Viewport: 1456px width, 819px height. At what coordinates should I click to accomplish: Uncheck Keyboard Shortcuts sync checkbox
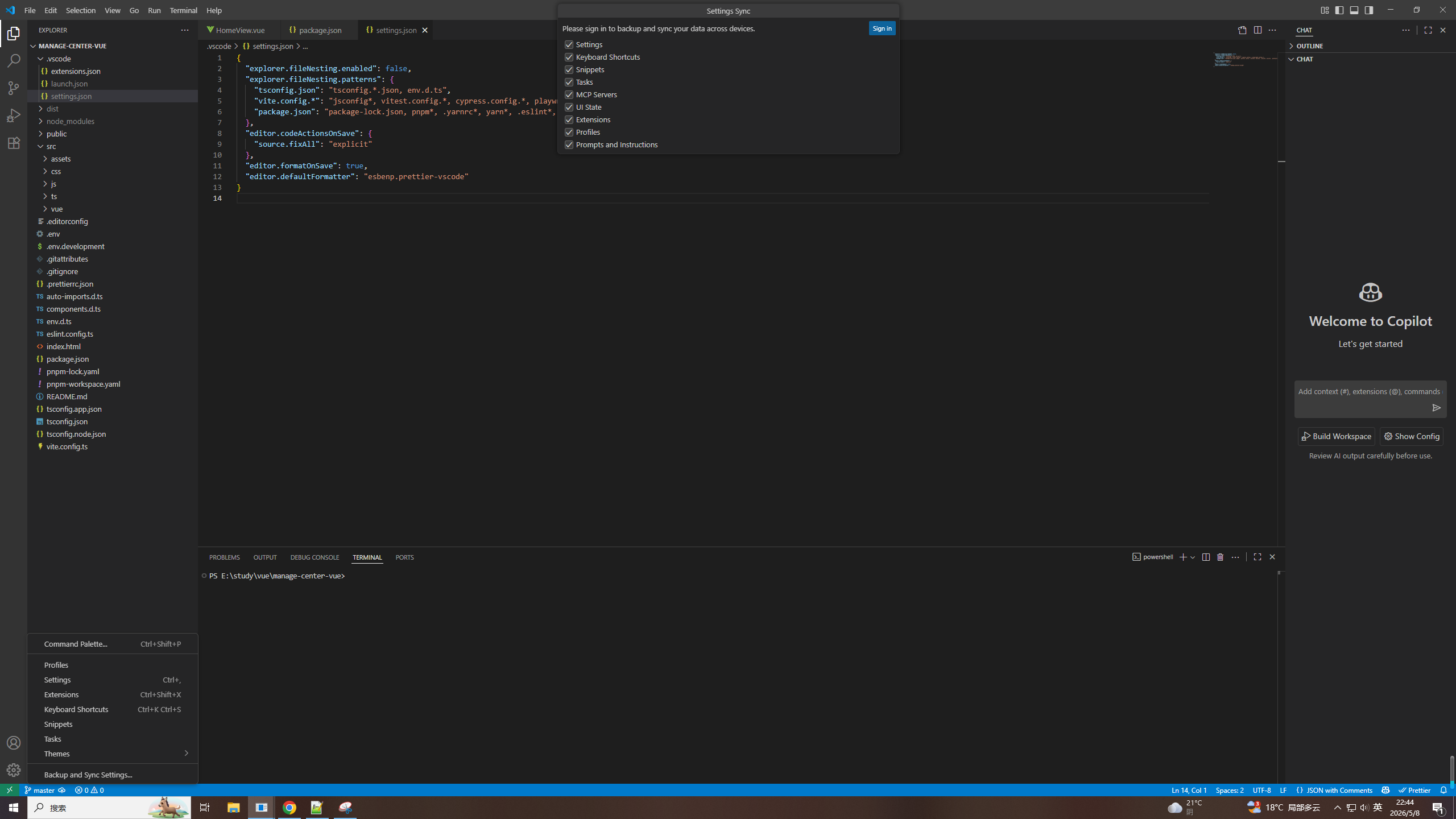point(569,57)
